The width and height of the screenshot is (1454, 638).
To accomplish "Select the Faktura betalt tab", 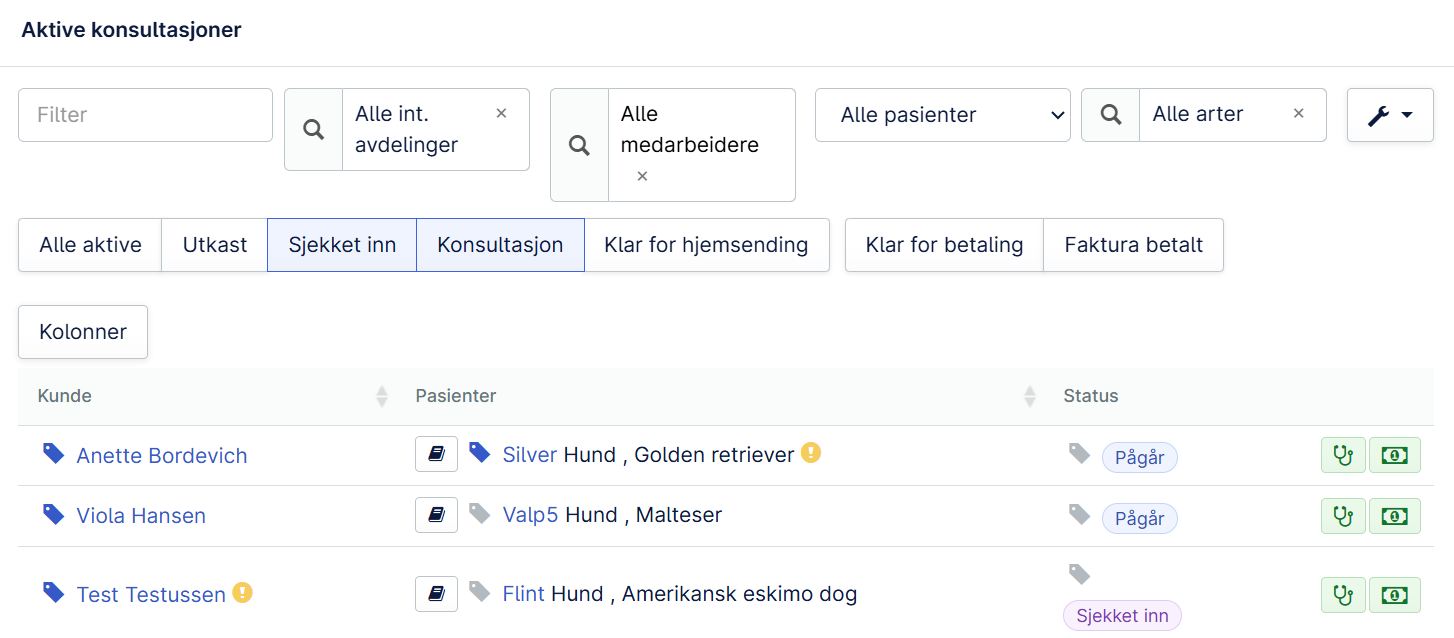I will click(1133, 245).
